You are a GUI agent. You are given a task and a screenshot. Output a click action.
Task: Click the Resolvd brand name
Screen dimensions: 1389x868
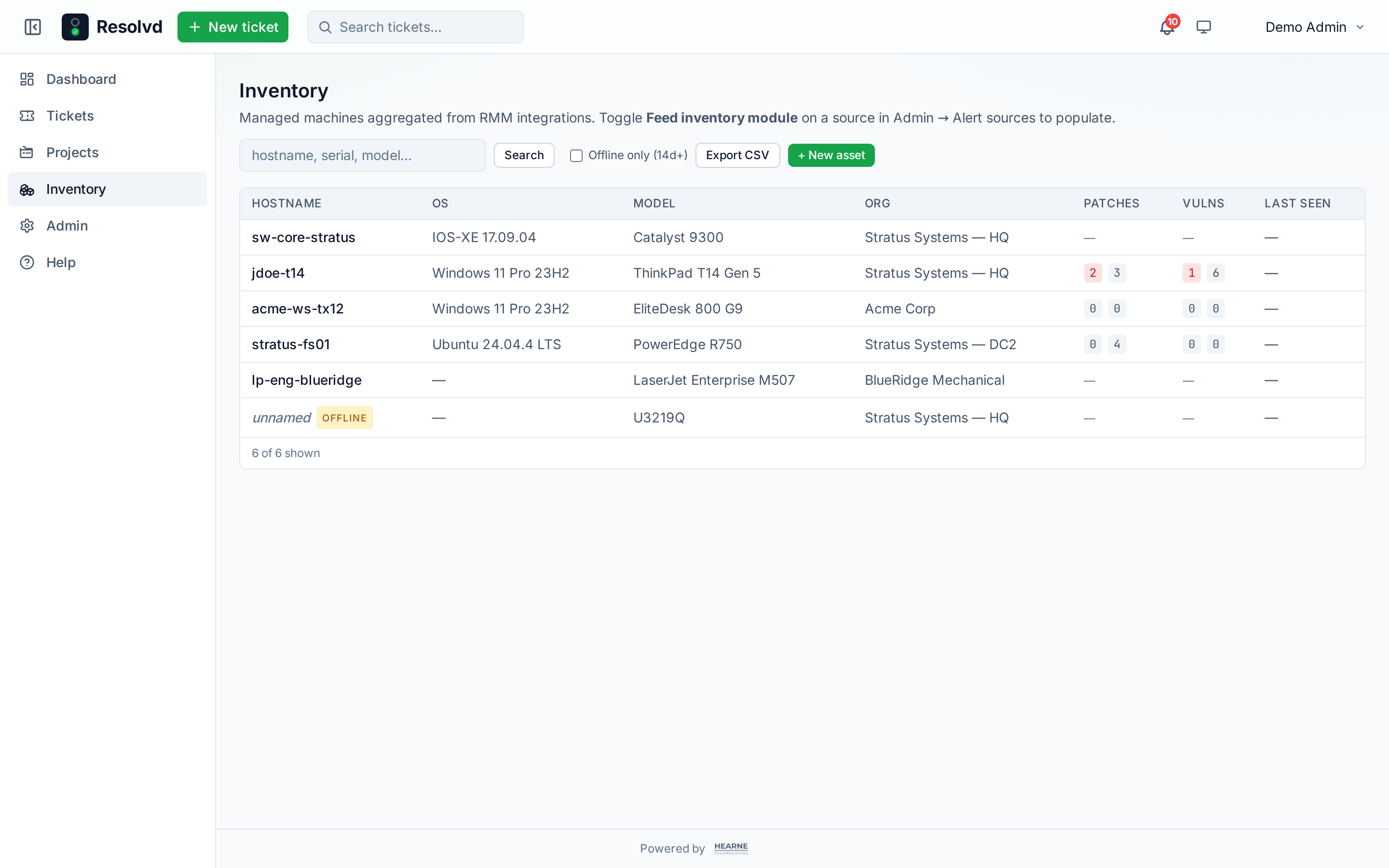point(129,27)
